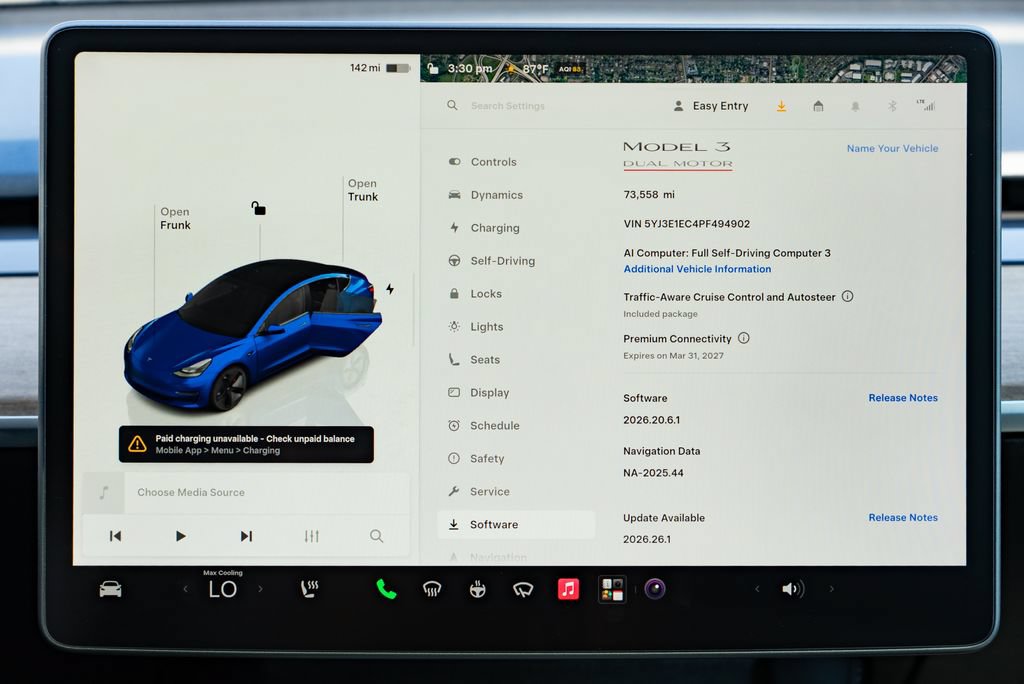The image size is (1024, 684).
Task: Open Additional Vehicle Information link
Action: pyautogui.click(x=697, y=269)
